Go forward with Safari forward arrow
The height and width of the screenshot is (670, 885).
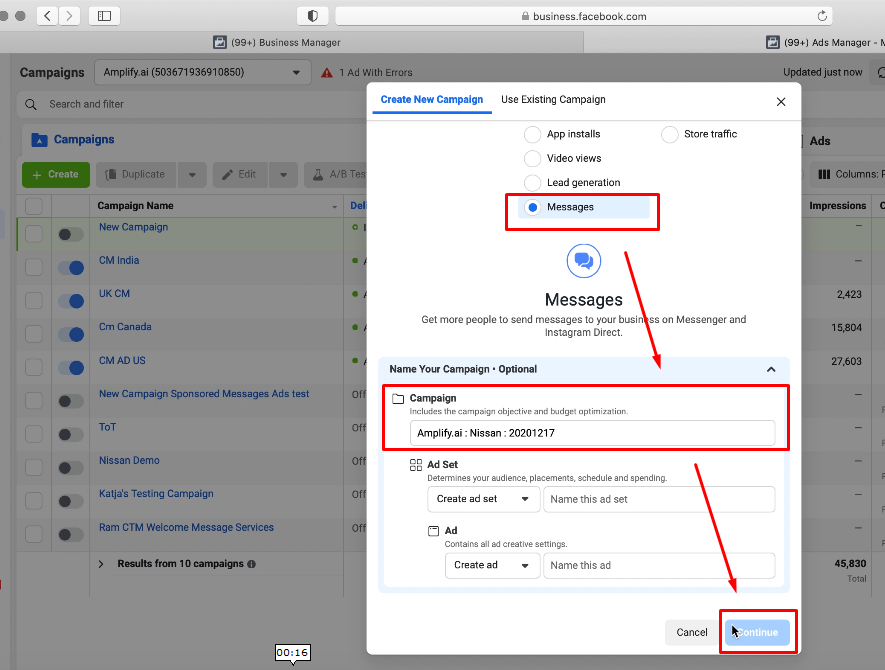(x=69, y=16)
